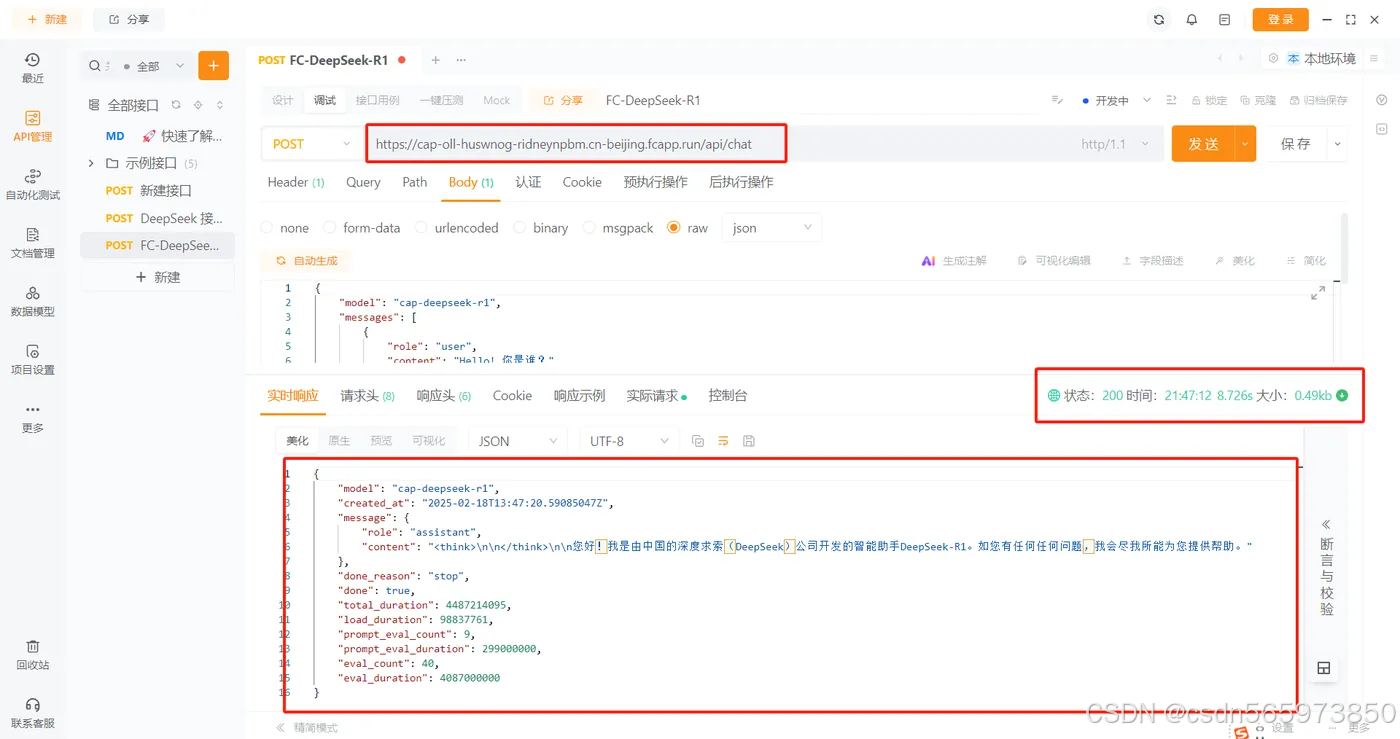Viewport: 1400px width, 739px height.
Task: Open the 保存 button's arrow dropdown
Action: [x=1337, y=144]
